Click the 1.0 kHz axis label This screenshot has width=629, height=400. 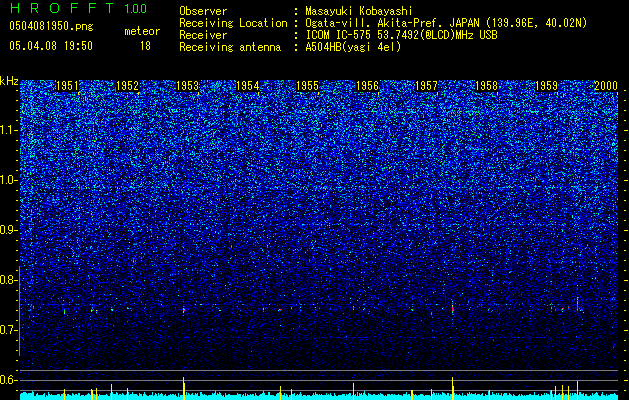coord(9,180)
